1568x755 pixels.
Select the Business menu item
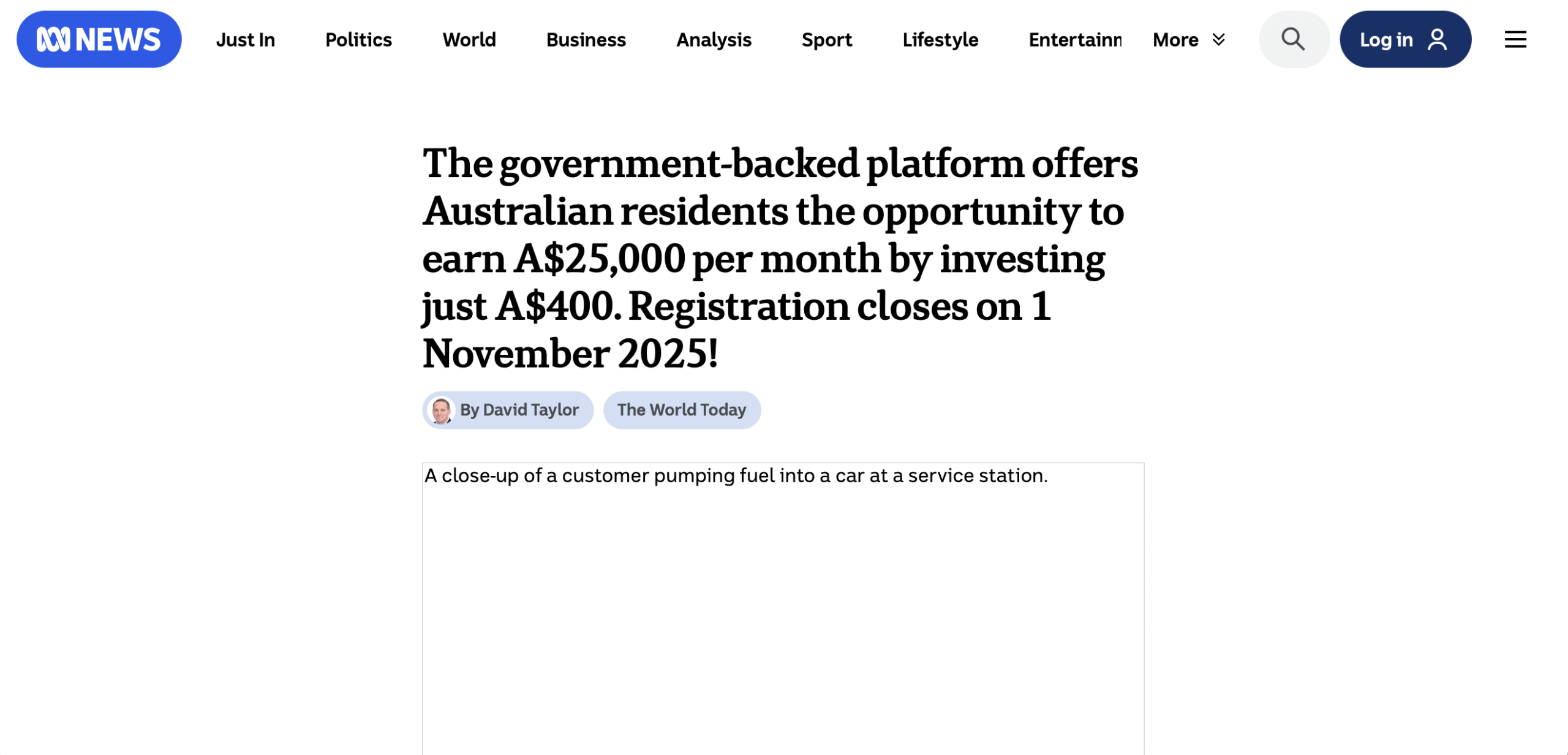point(586,40)
